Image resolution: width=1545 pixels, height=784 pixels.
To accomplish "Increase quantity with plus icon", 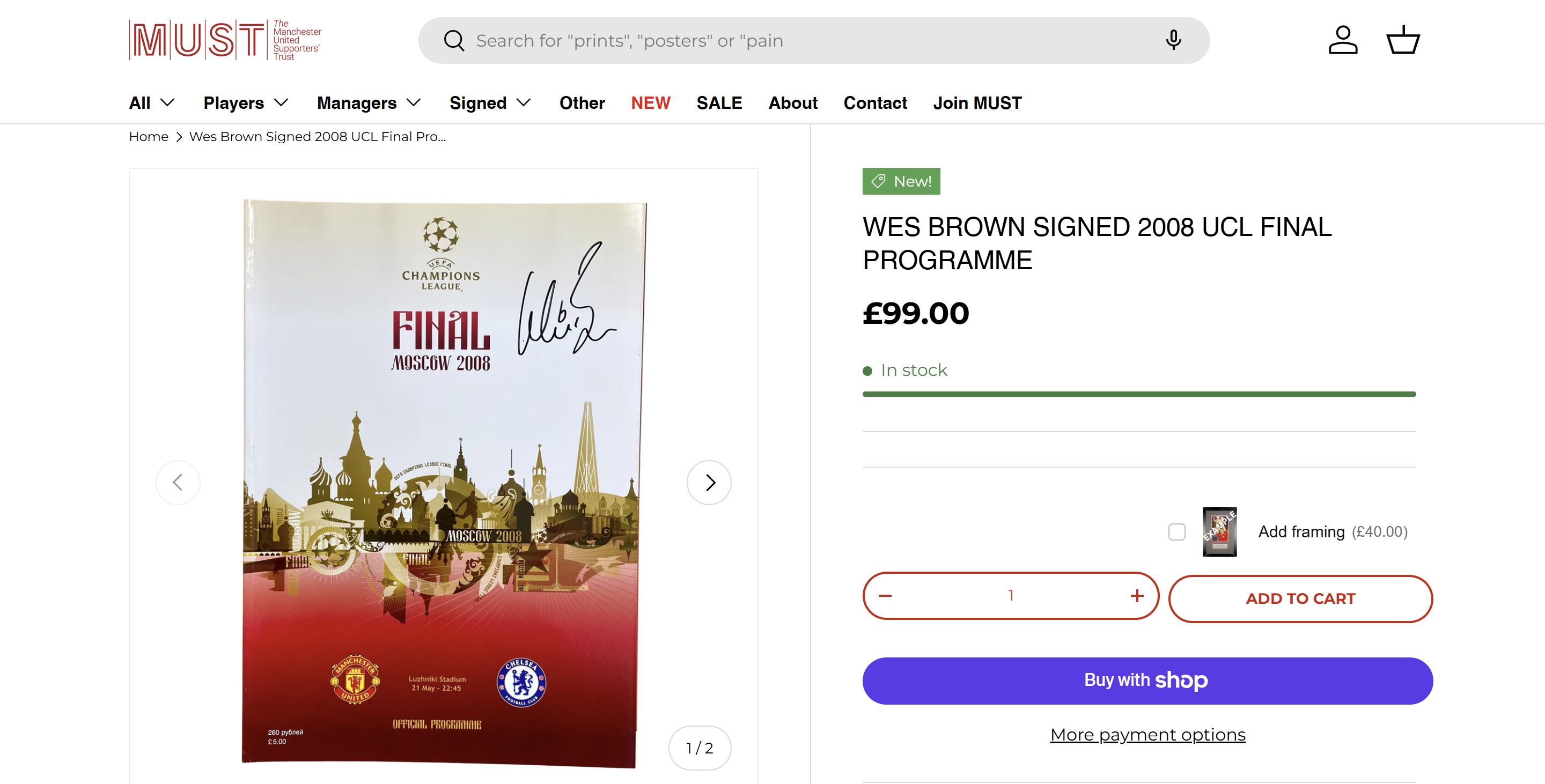I will (1137, 596).
